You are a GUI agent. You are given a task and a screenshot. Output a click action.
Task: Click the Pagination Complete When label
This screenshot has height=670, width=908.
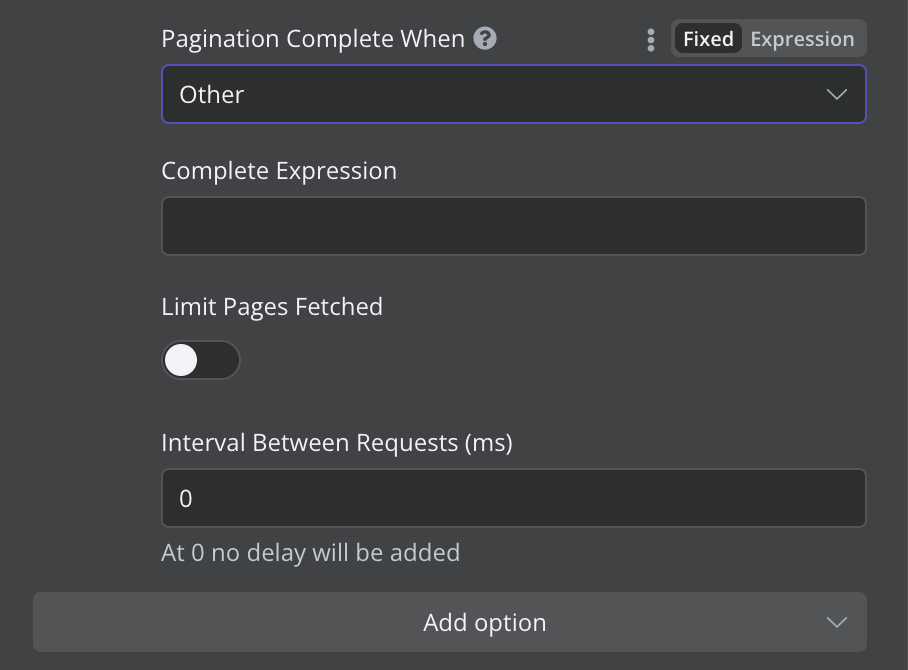(313, 39)
